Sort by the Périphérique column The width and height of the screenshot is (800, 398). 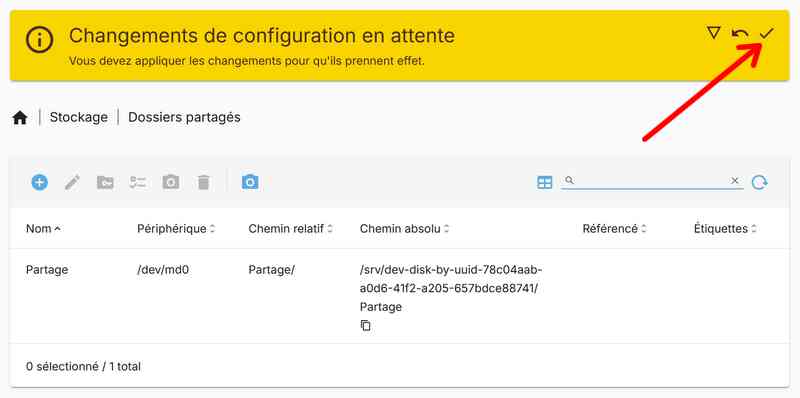176,229
